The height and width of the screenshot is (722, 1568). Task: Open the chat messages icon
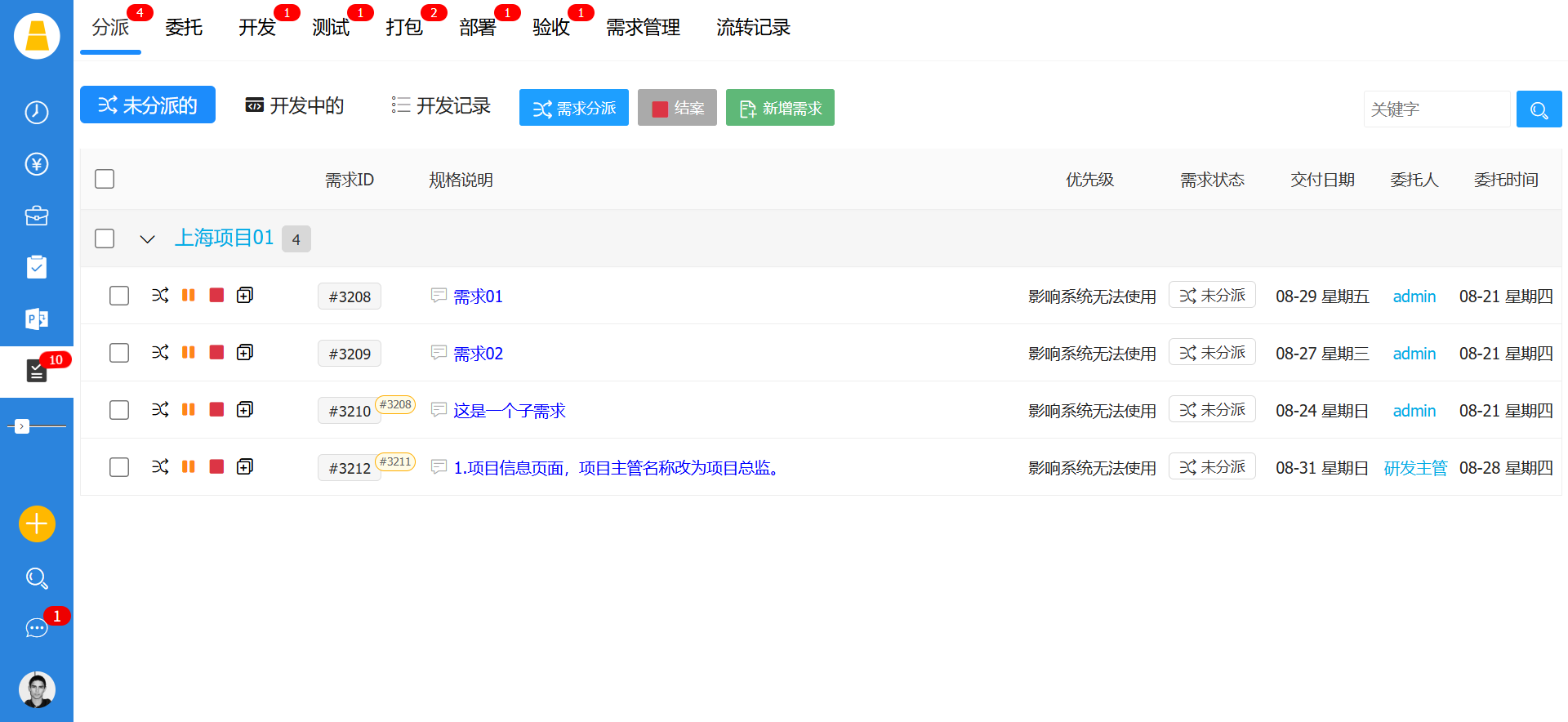click(37, 627)
